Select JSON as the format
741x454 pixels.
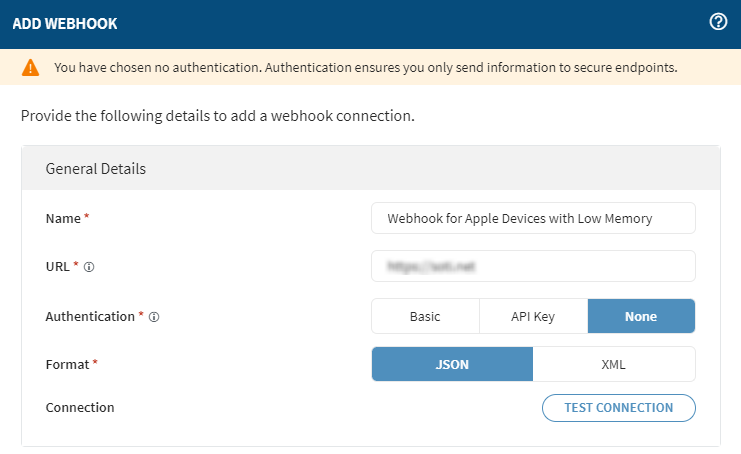tap(452, 364)
